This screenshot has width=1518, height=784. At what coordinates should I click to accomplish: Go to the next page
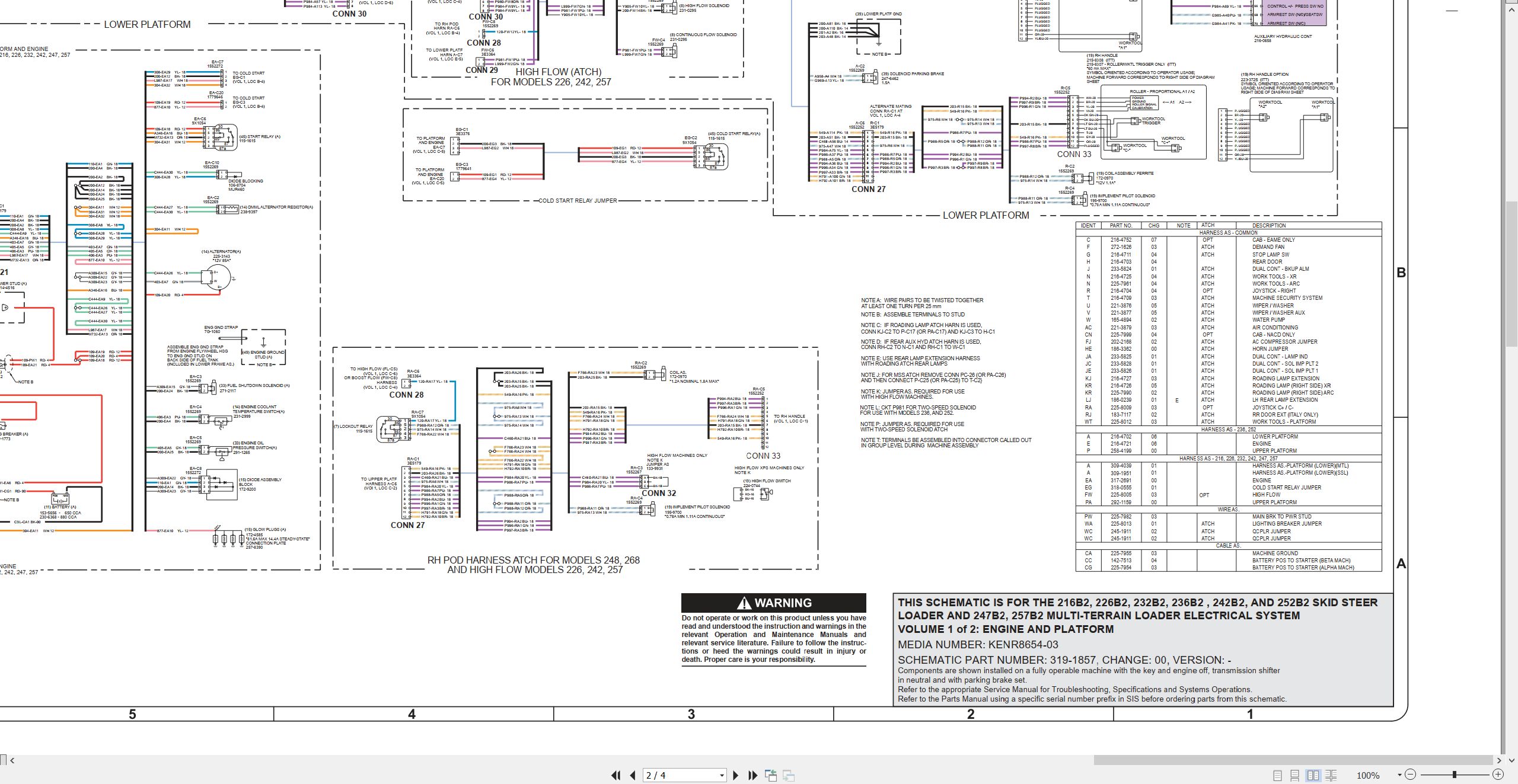click(735, 775)
